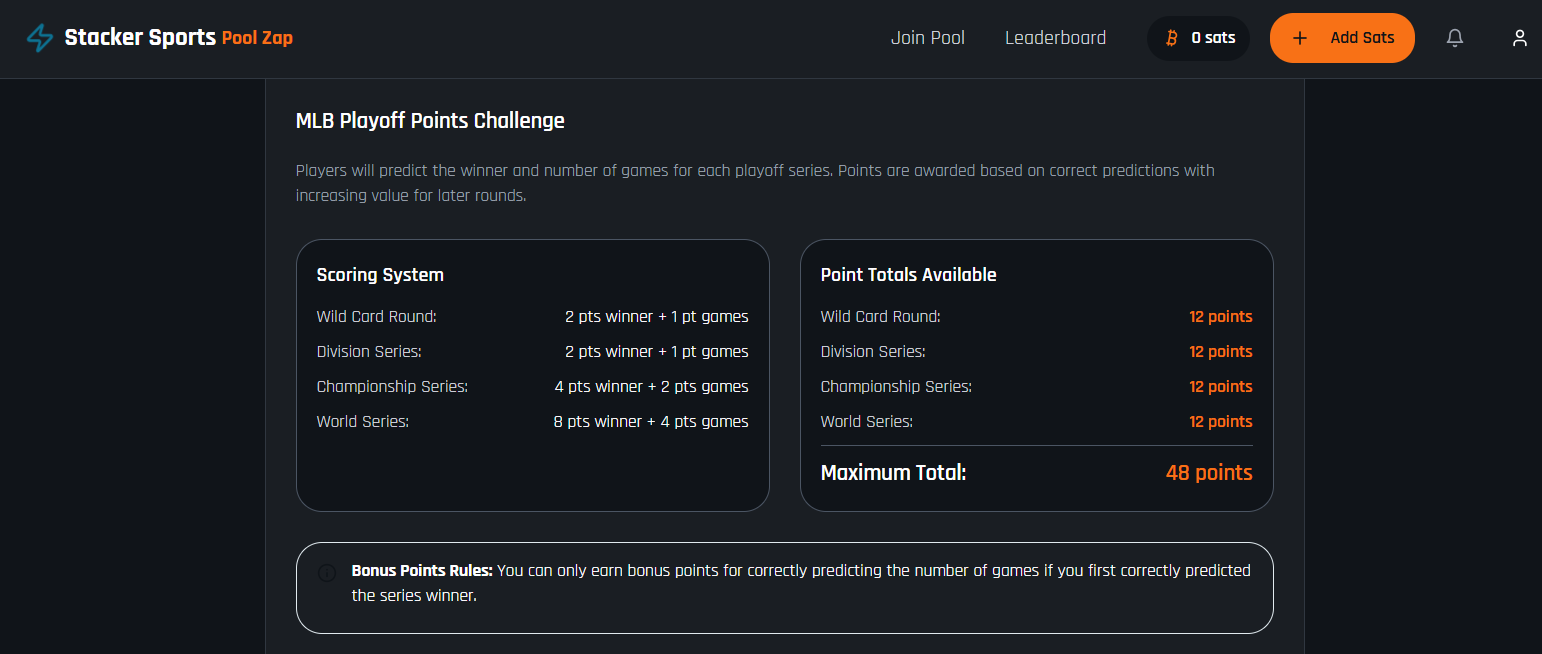The height and width of the screenshot is (654, 1542).
Task: Click the Pool Zap label
Action: pos(257,38)
